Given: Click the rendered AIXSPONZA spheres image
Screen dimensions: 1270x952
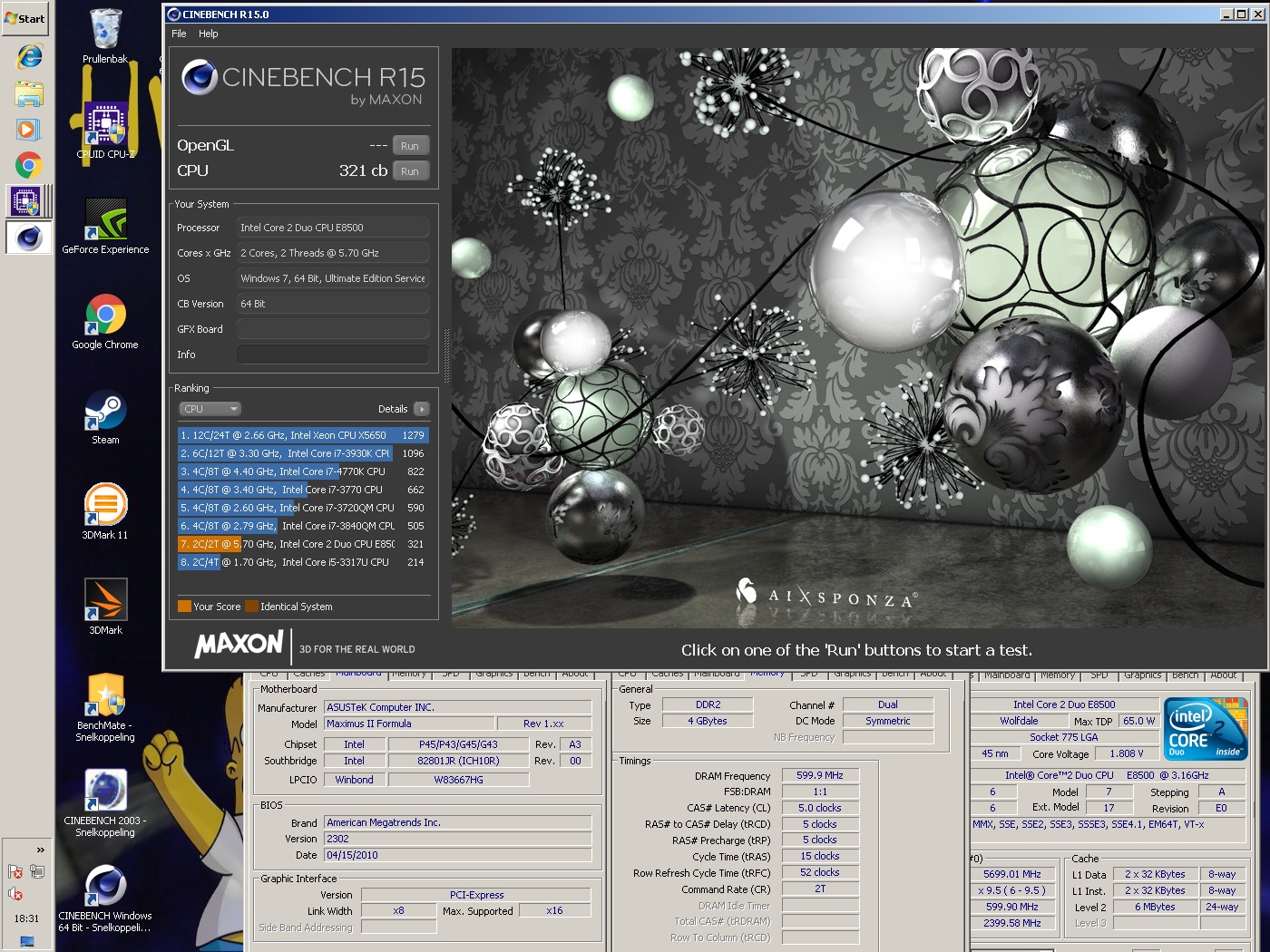Looking at the screenshot, I should (x=858, y=337).
